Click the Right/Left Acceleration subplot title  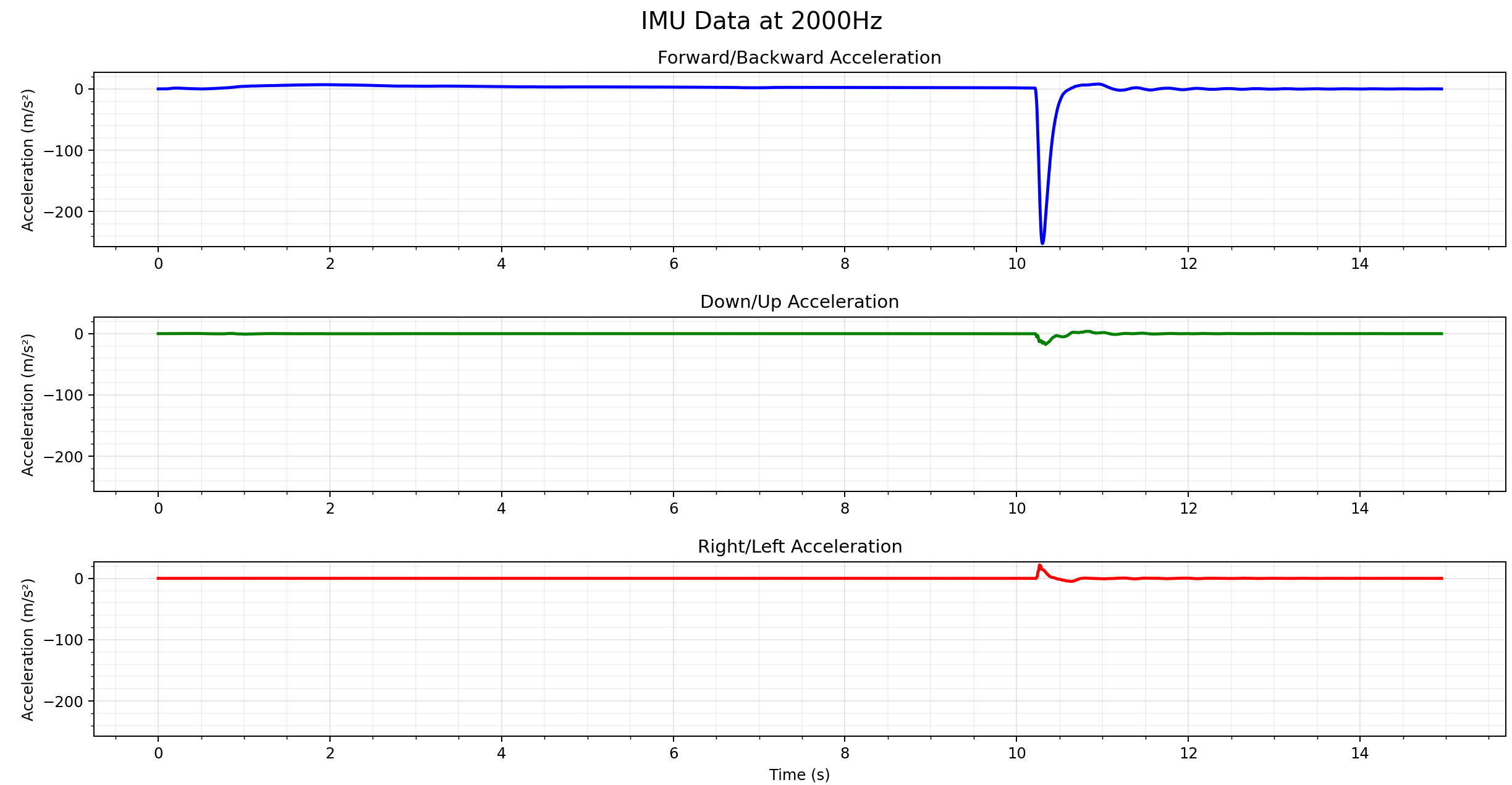(x=799, y=546)
